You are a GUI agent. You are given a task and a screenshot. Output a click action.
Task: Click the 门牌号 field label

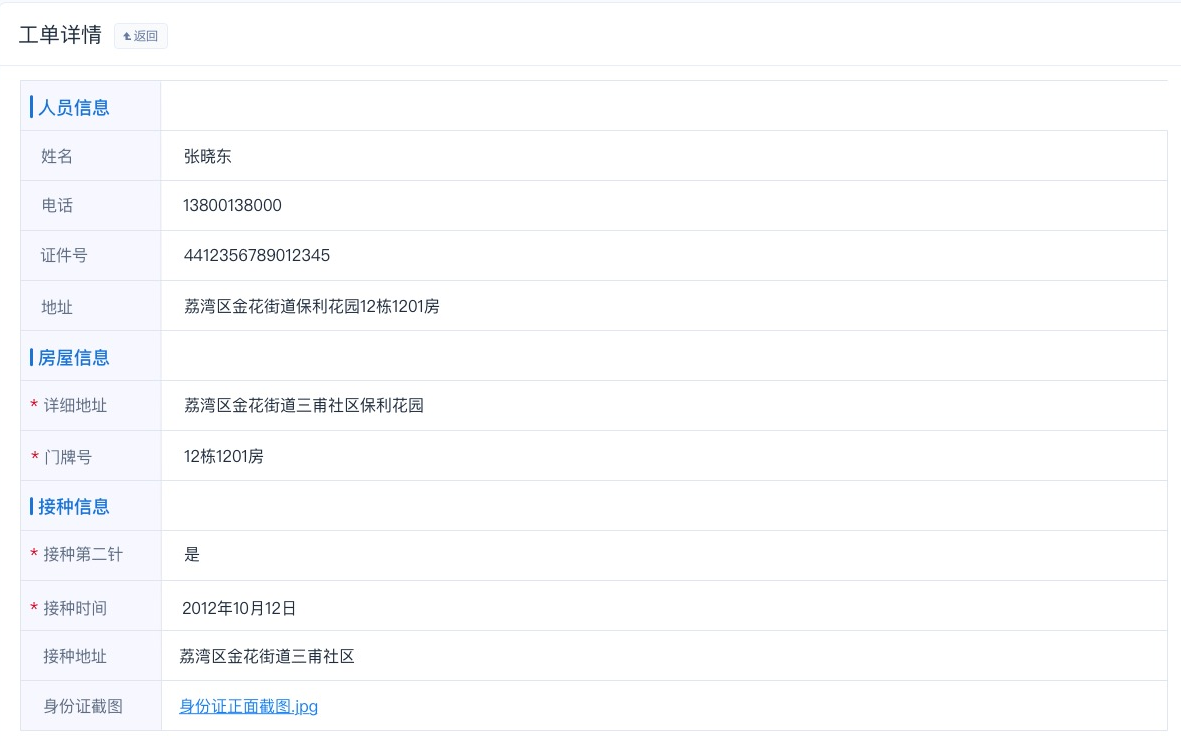(x=68, y=457)
